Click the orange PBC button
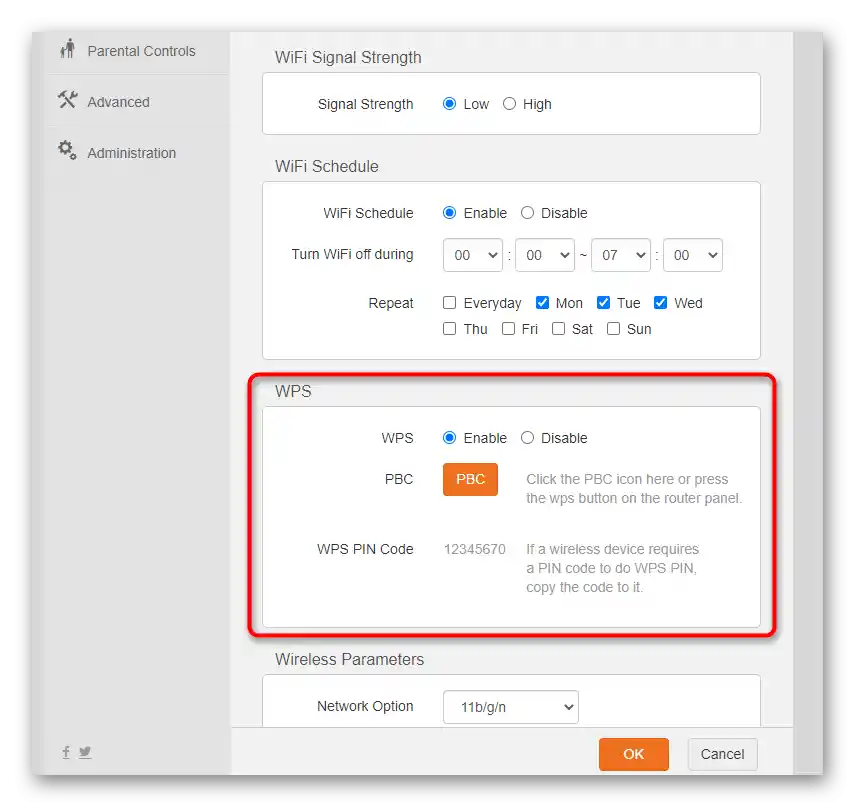This screenshot has width=855, height=807. pos(471,479)
